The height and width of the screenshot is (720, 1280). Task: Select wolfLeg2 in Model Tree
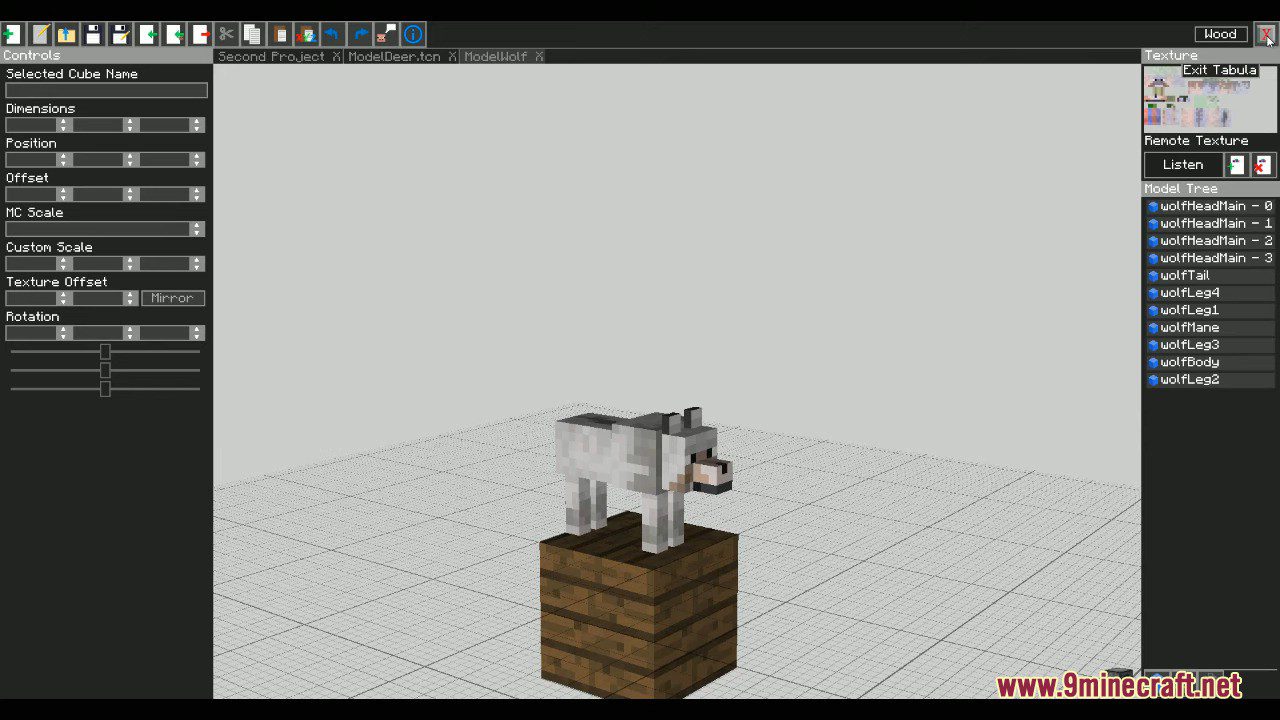click(1209, 380)
